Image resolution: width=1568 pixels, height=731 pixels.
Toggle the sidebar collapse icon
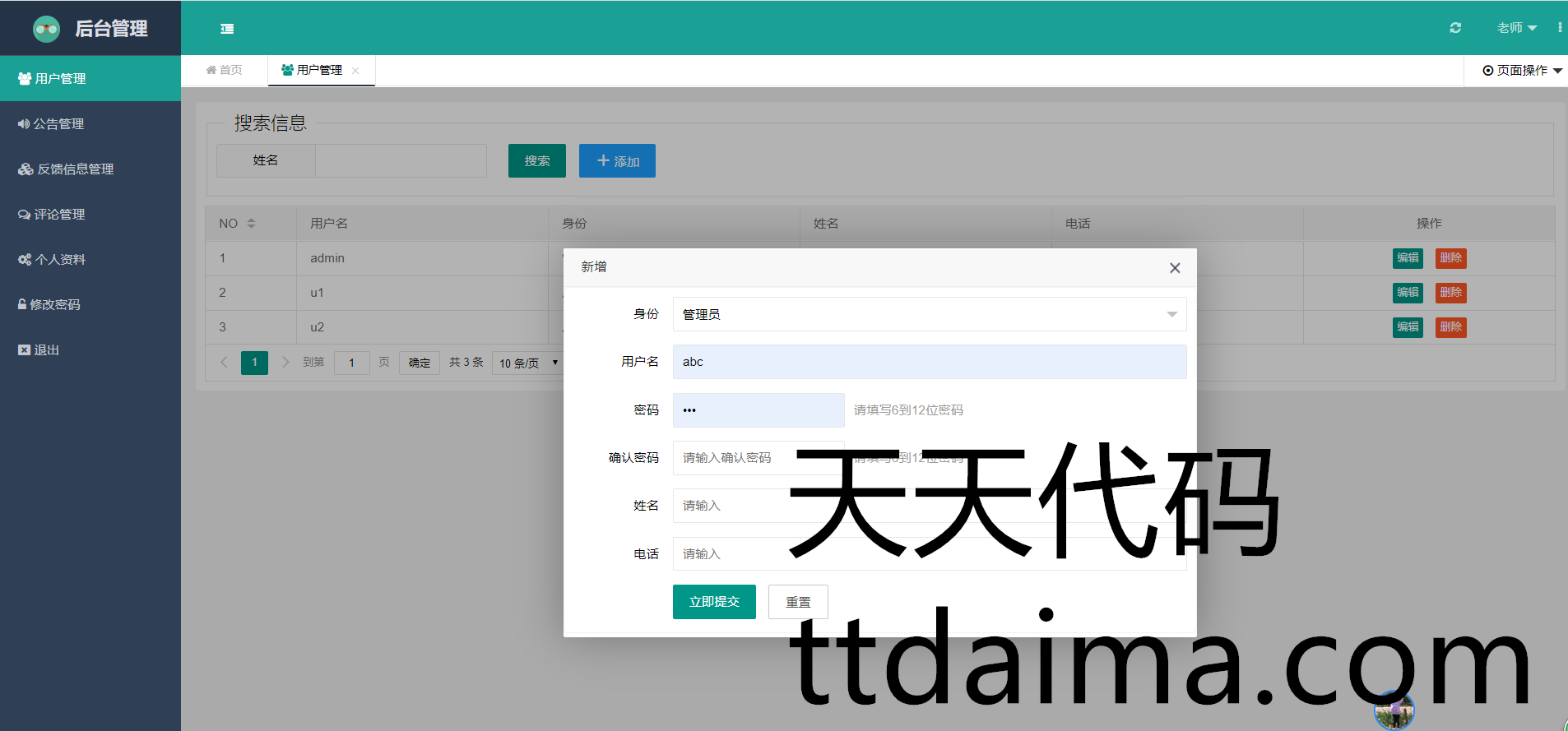click(227, 29)
